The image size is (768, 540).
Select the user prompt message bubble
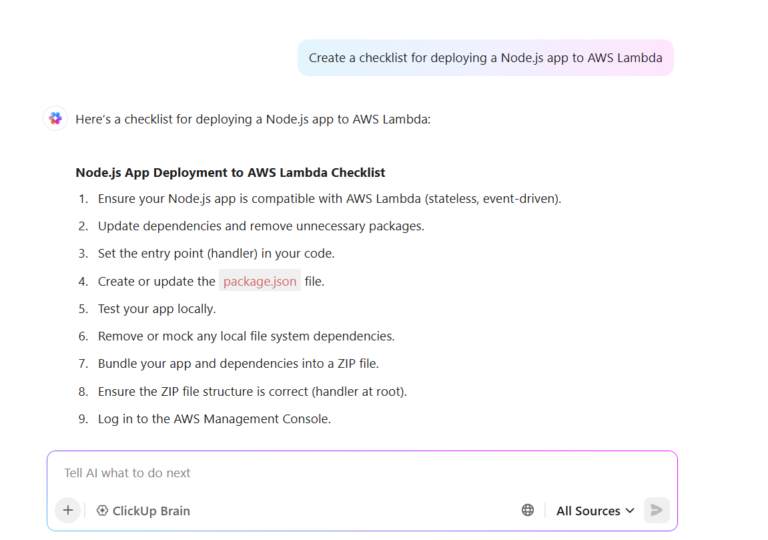tap(485, 58)
